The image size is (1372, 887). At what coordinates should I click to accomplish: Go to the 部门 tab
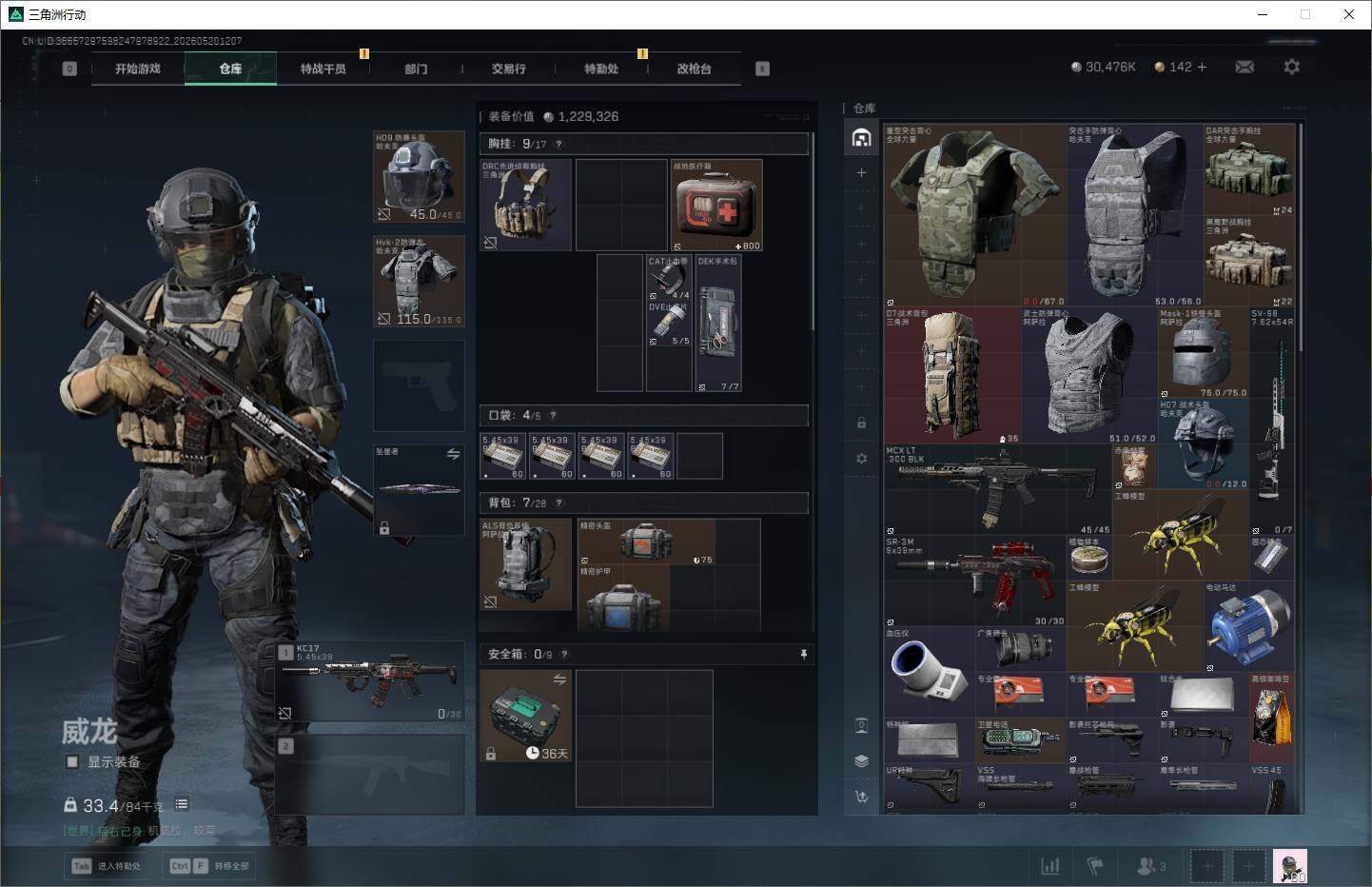coord(416,69)
